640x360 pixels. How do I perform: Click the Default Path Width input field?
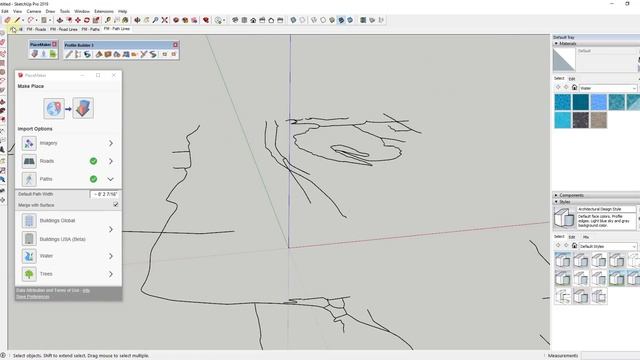[x=104, y=194]
